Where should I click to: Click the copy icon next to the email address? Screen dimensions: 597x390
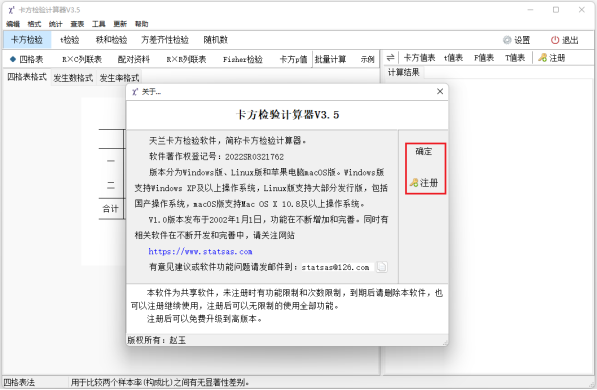tap(382, 267)
